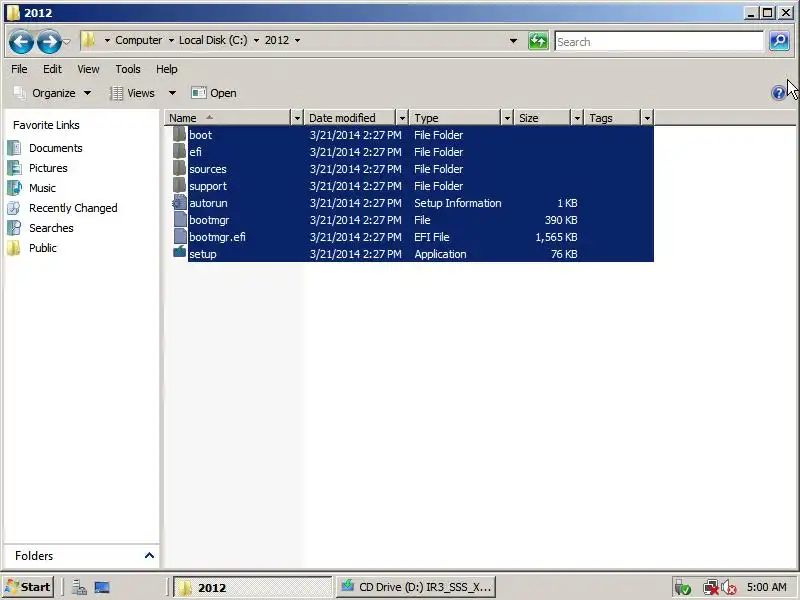Select the boot folder icon
Viewport: 800px width, 600px height.
pos(180,134)
